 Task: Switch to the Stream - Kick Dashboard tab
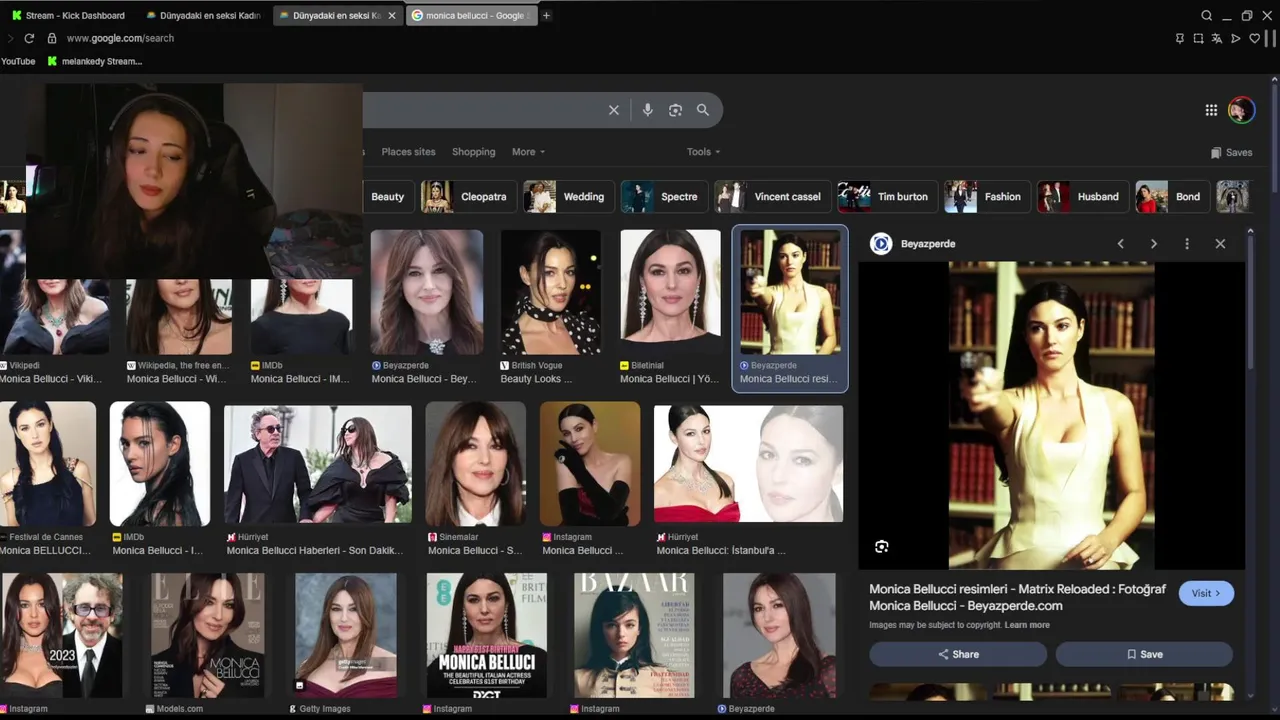tap(68, 15)
